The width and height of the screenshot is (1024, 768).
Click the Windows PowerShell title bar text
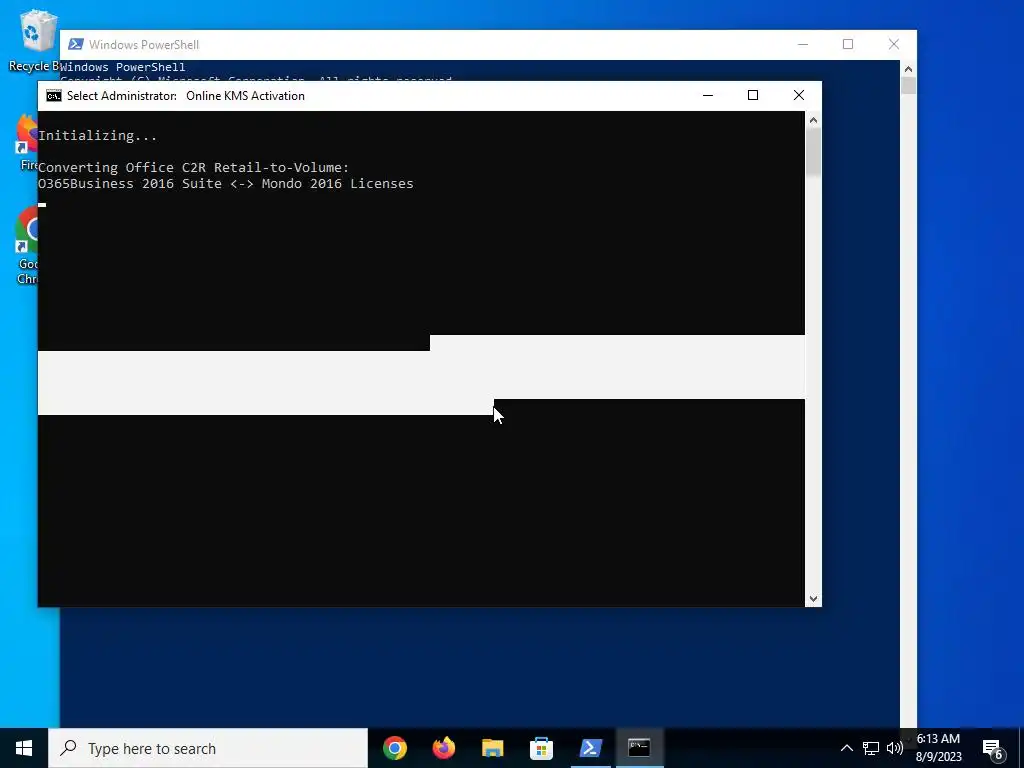[x=144, y=45]
